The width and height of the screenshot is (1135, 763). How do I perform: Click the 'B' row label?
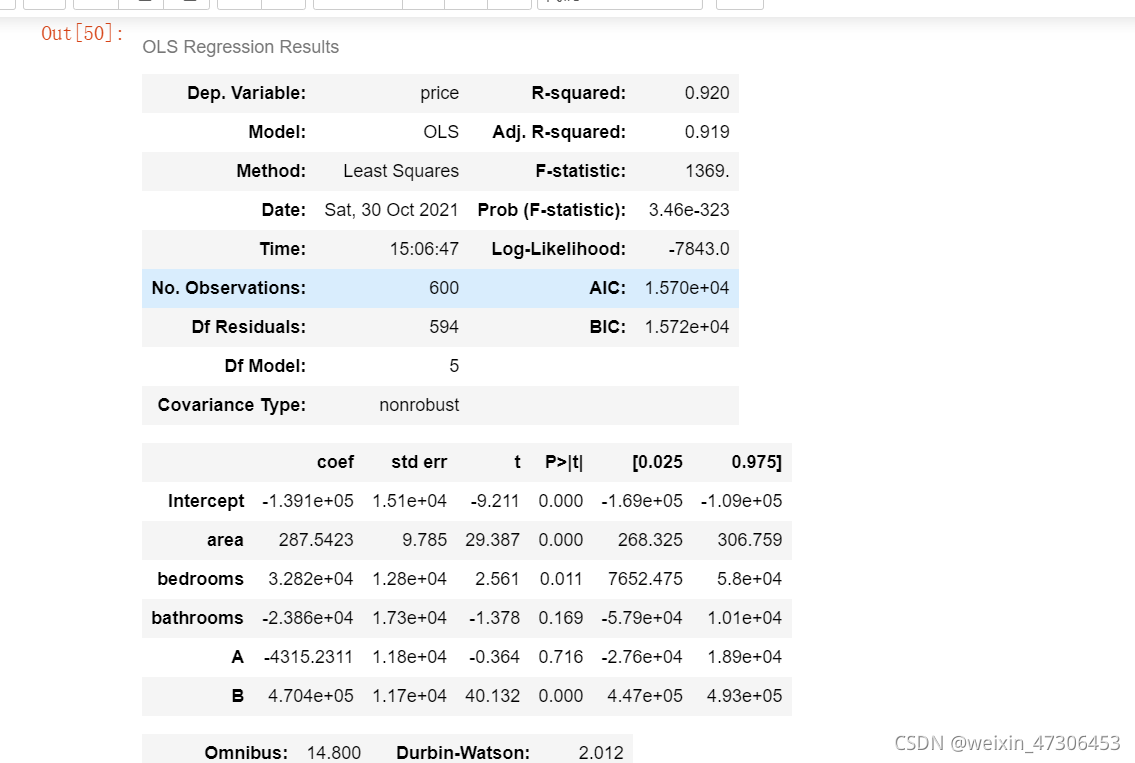click(x=237, y=697)
